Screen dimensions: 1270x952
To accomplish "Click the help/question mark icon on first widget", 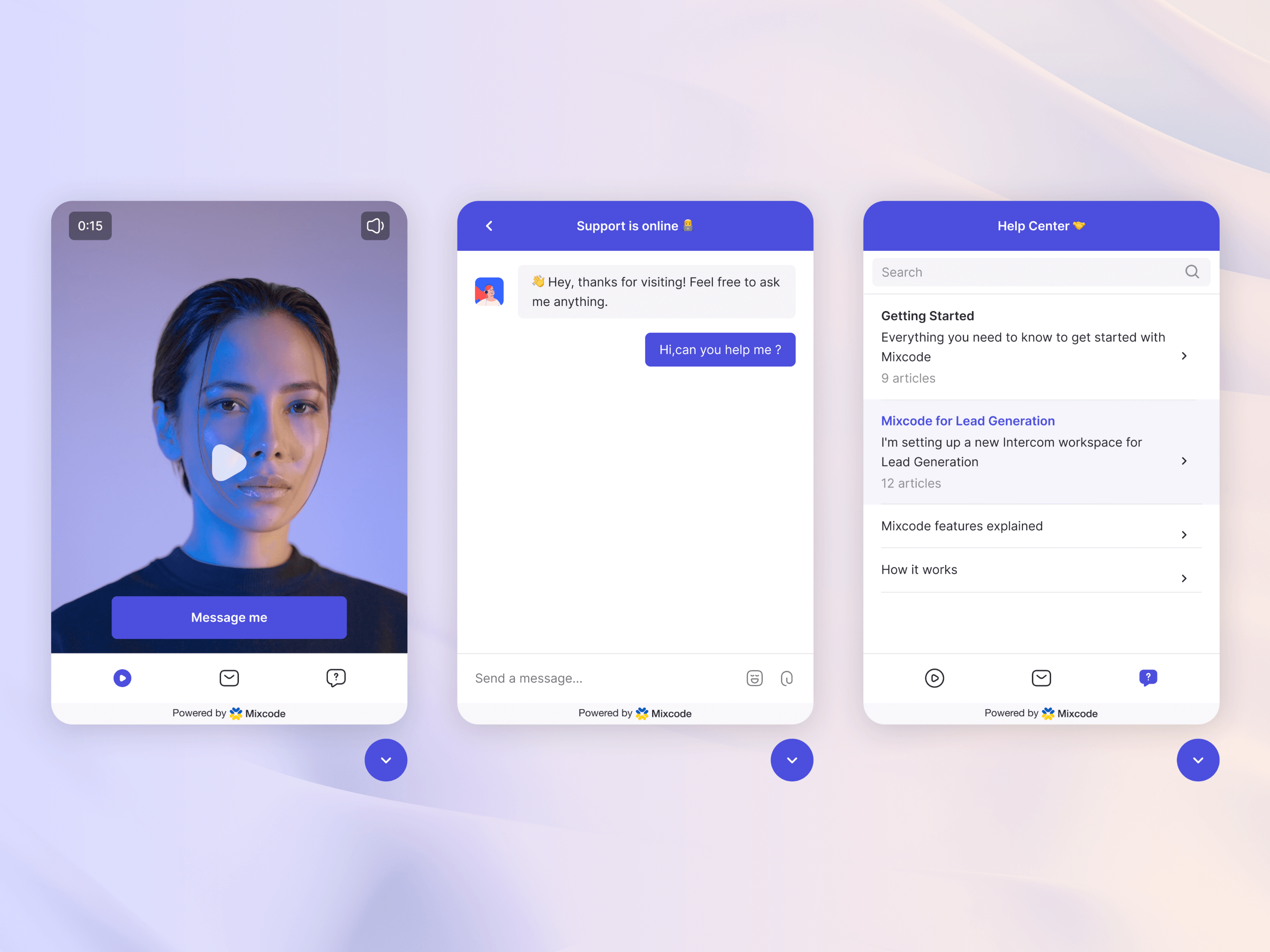I will pos(336,677).
